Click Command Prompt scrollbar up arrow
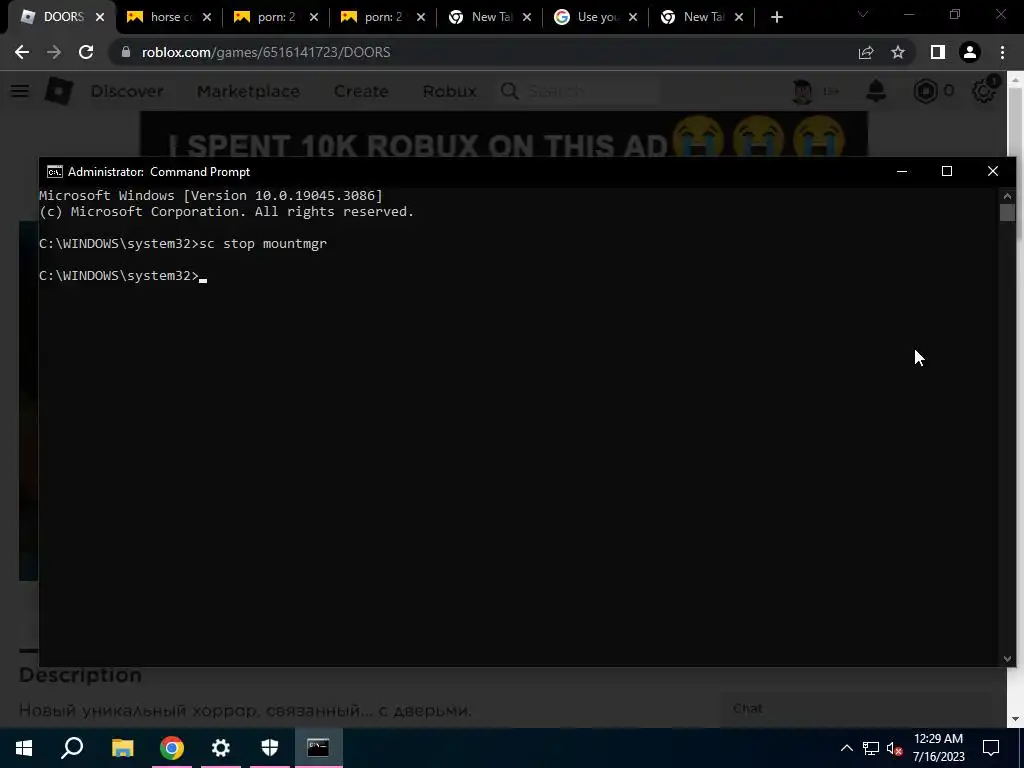Viewport: 1024px width, 768px height. [1007, 196]
